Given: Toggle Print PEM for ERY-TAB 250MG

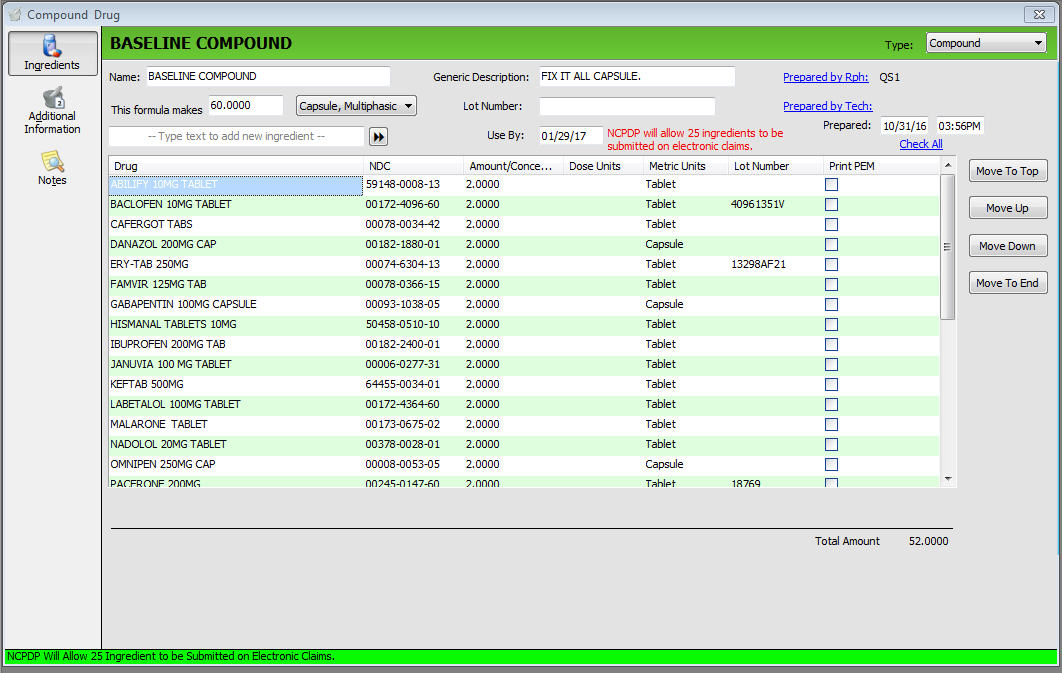Looking at the screenshot, I should (832, 265).
